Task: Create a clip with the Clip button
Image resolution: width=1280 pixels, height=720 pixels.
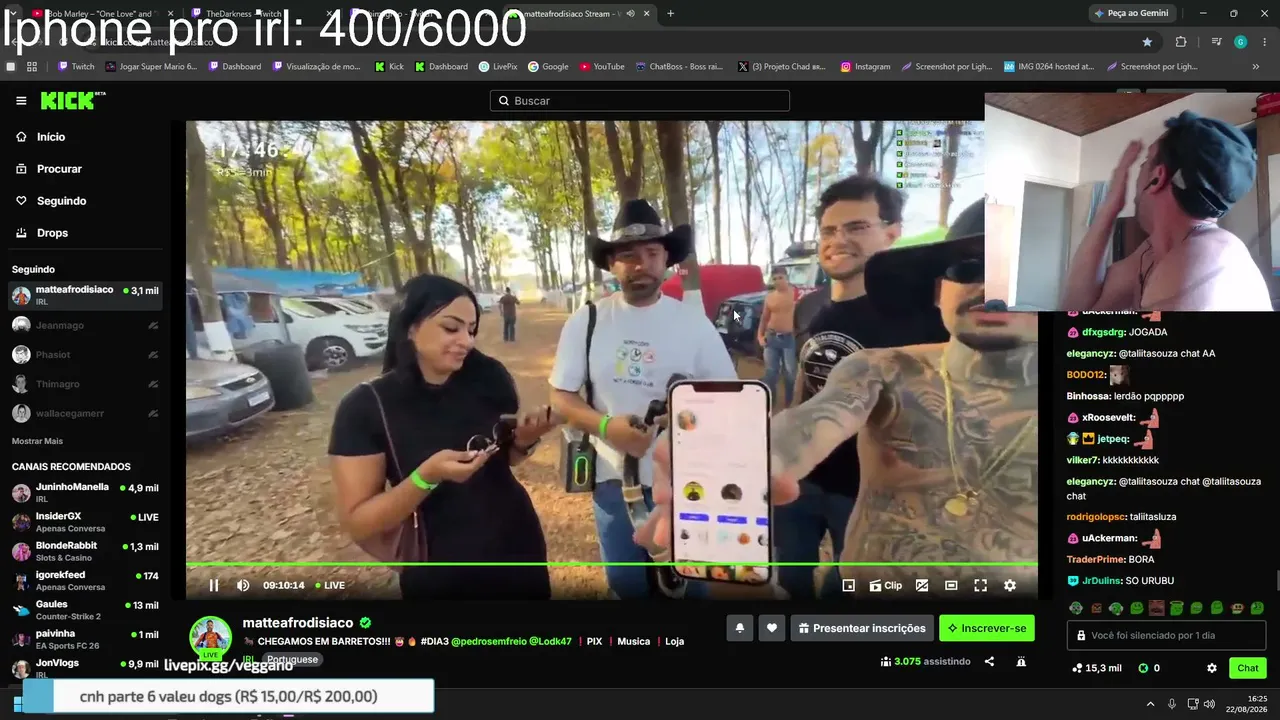Action: (x=885, y=585)
